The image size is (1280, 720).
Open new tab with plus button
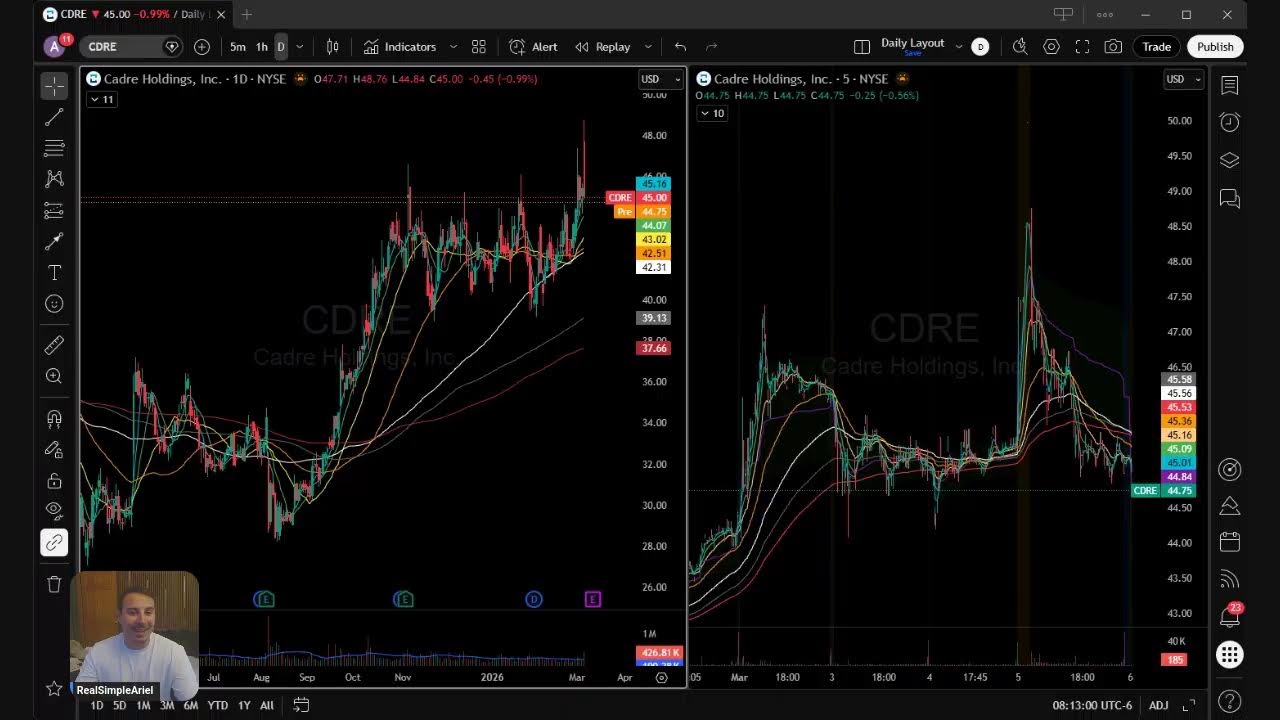click(246, 14)
